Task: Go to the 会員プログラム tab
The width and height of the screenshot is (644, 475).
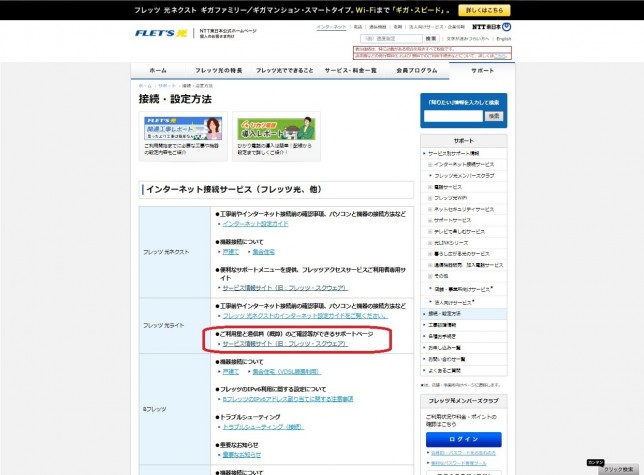Action: [415, 71]
